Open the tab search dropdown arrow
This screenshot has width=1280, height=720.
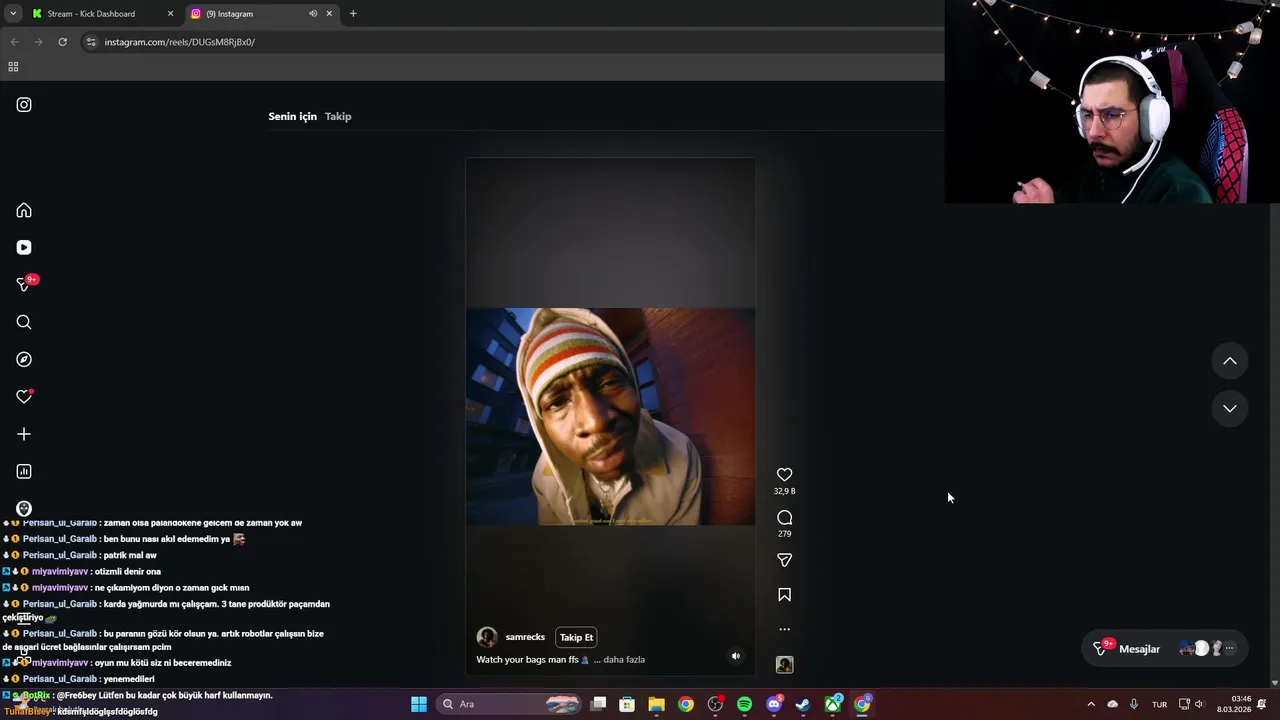click(x=13, y=14)
